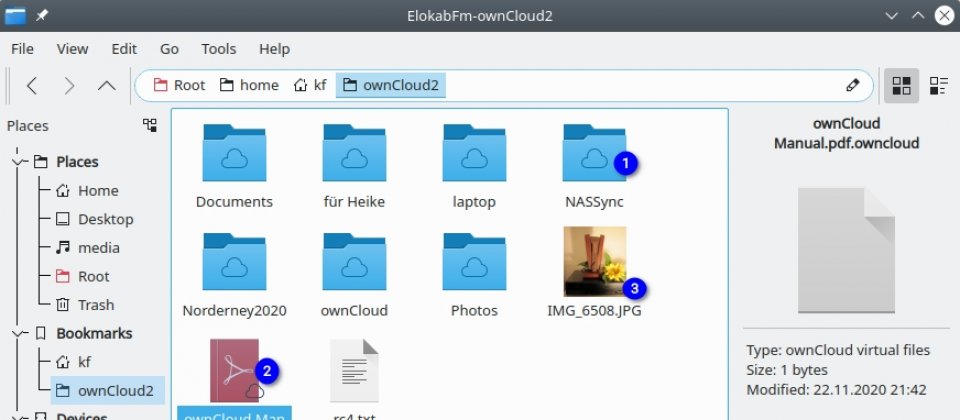Jump to Root in the path breadcrumb
The image size is (960, 420).
pos(179,85)
